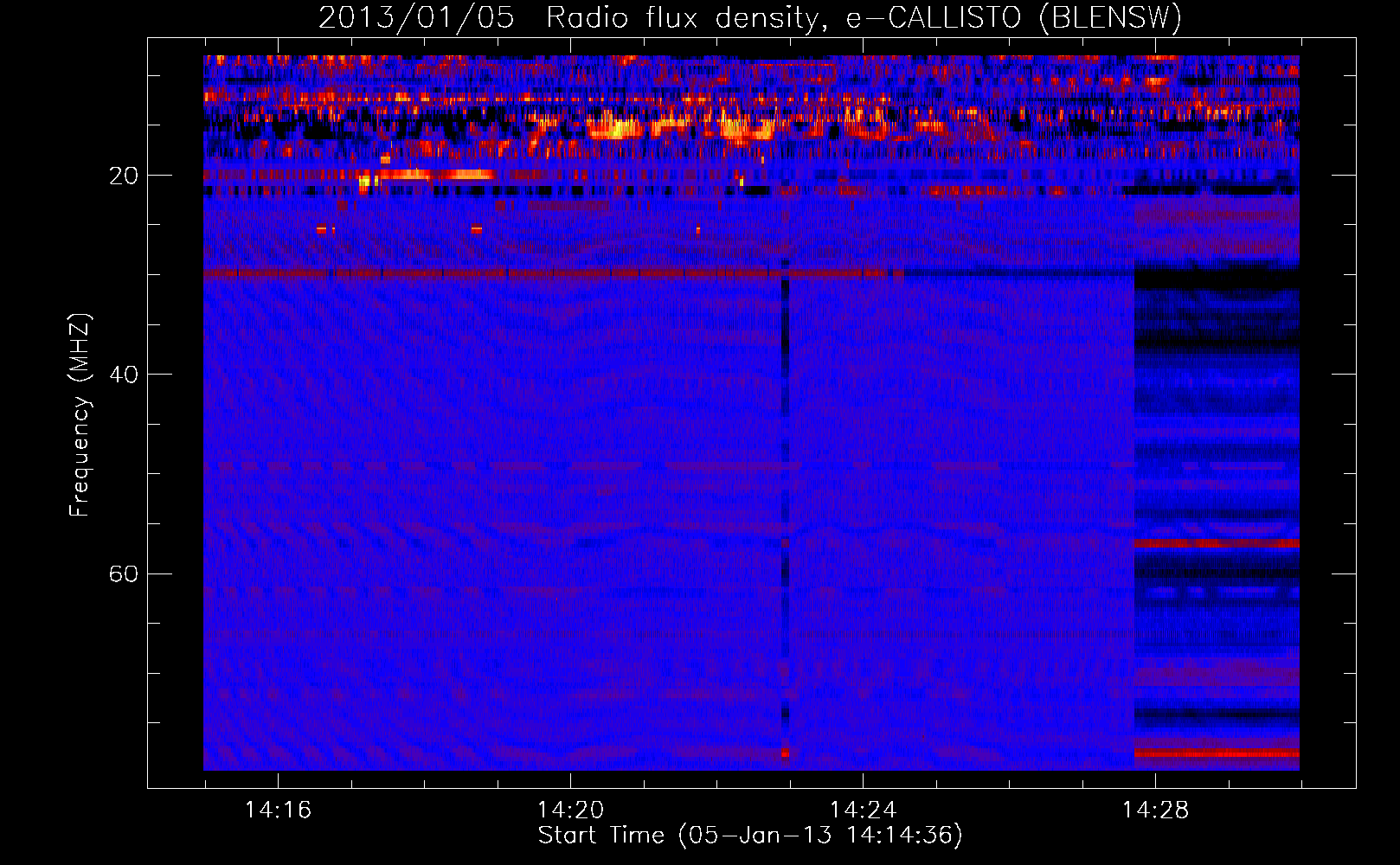The image size is (1400, 865).
Task: Click the red stripe near 57 MHz at 14:28
Action: tap(1217, 544)
